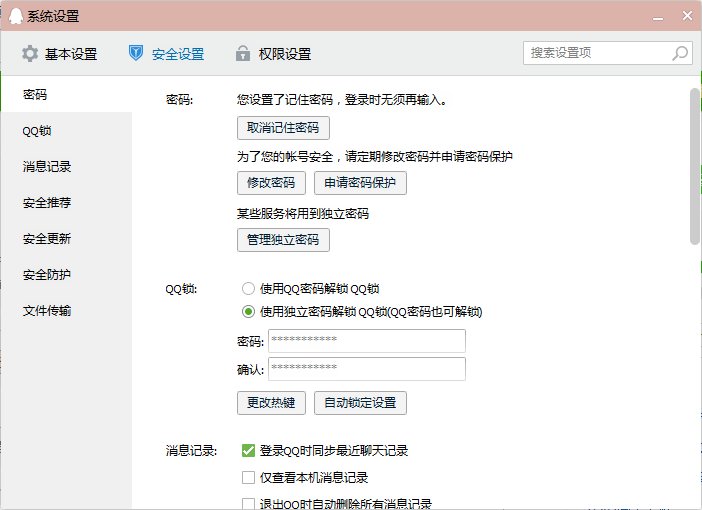Open the 基本设置 tab
702x510 pixels.
(60, 54)
